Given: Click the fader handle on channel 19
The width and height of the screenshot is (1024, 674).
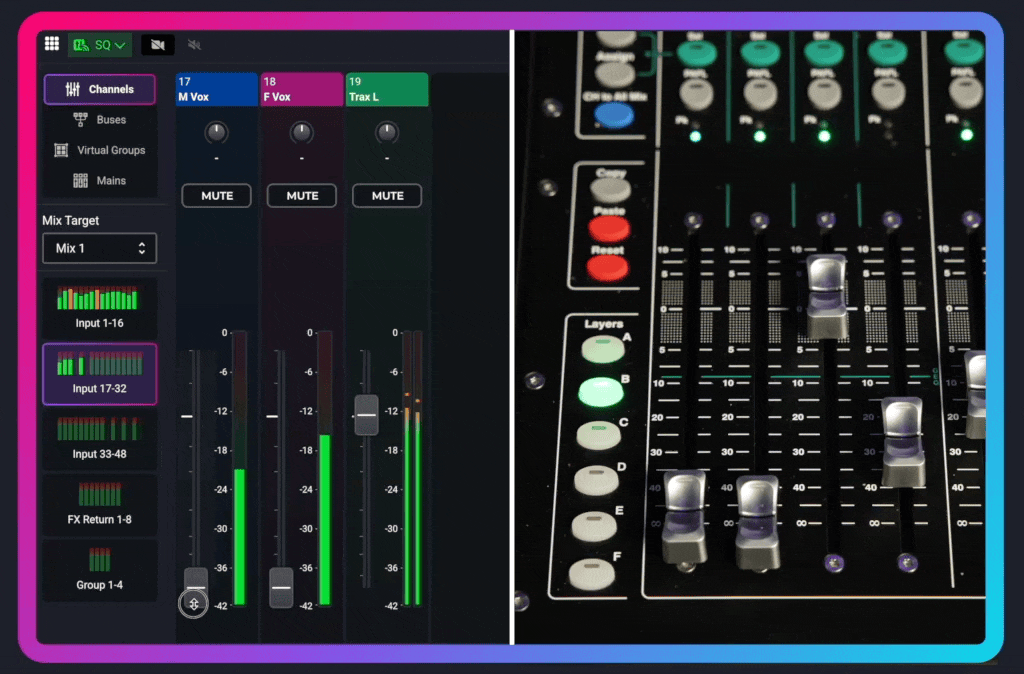Looking at the screenshot, I should coord(366,414).
